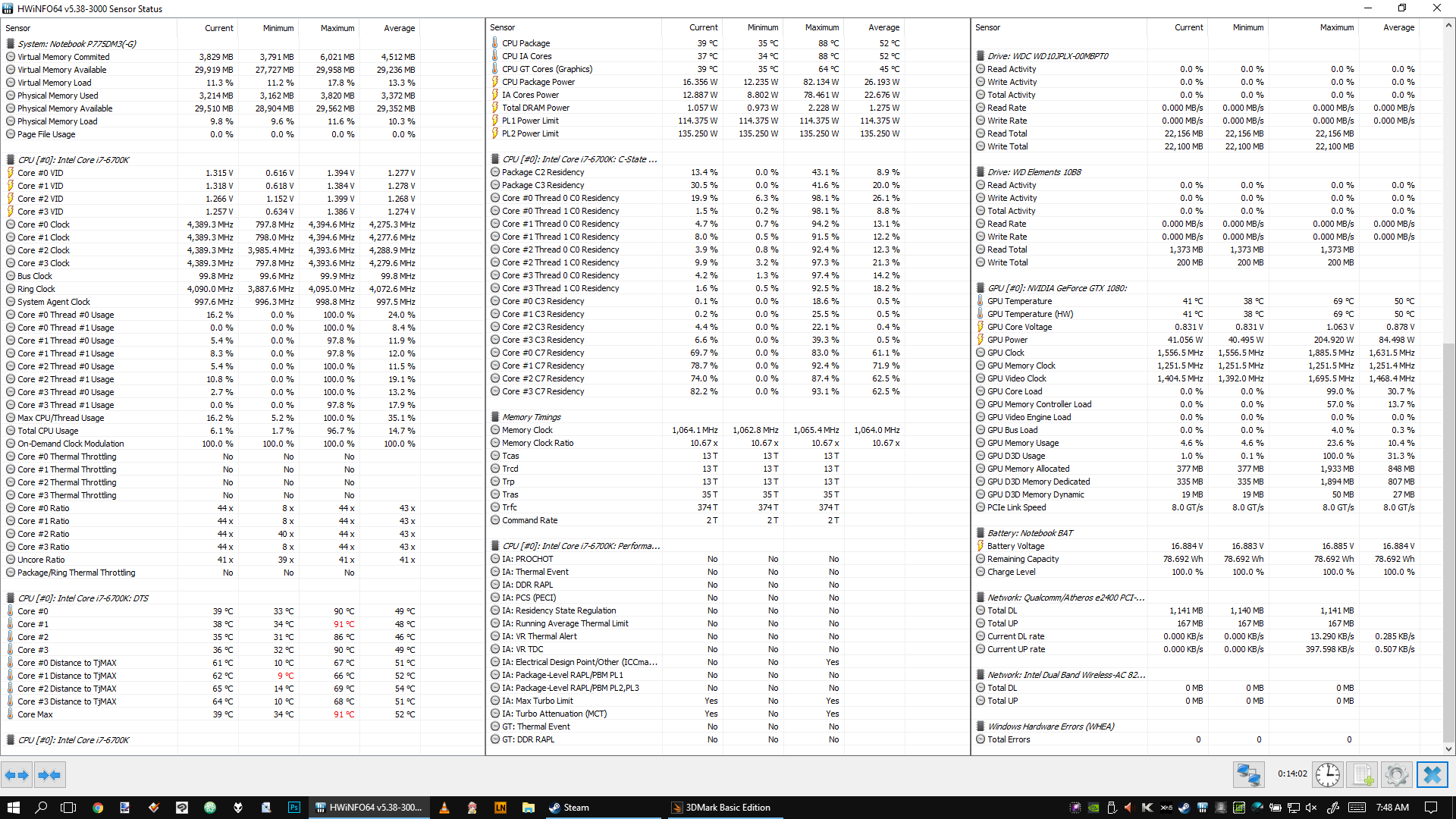Screen dimensions: 1456x819
Task: Open Task View on the taskbar
Action: coord(68,808)
